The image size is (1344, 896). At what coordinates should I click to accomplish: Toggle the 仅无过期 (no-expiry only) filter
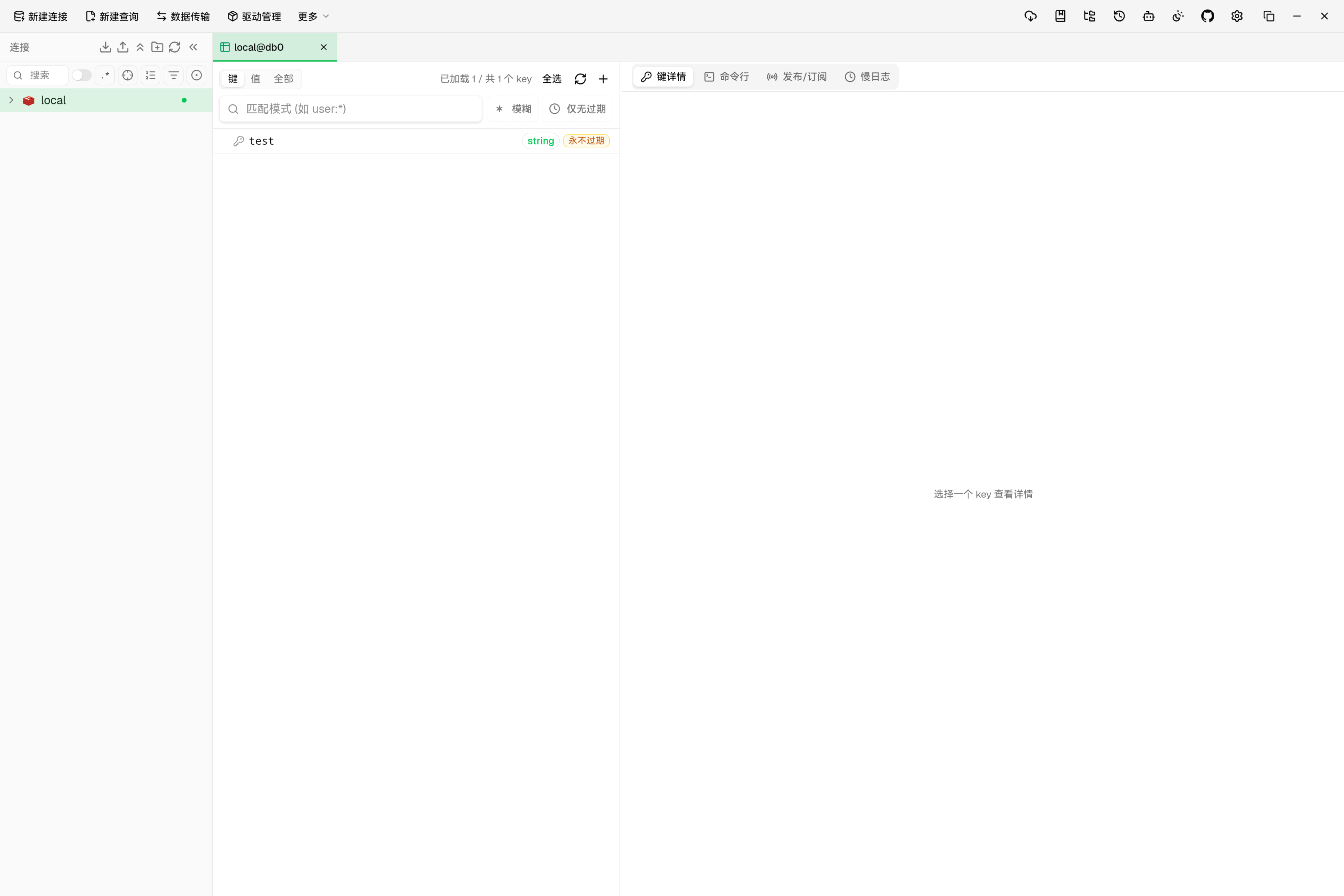tap(578, 109)
